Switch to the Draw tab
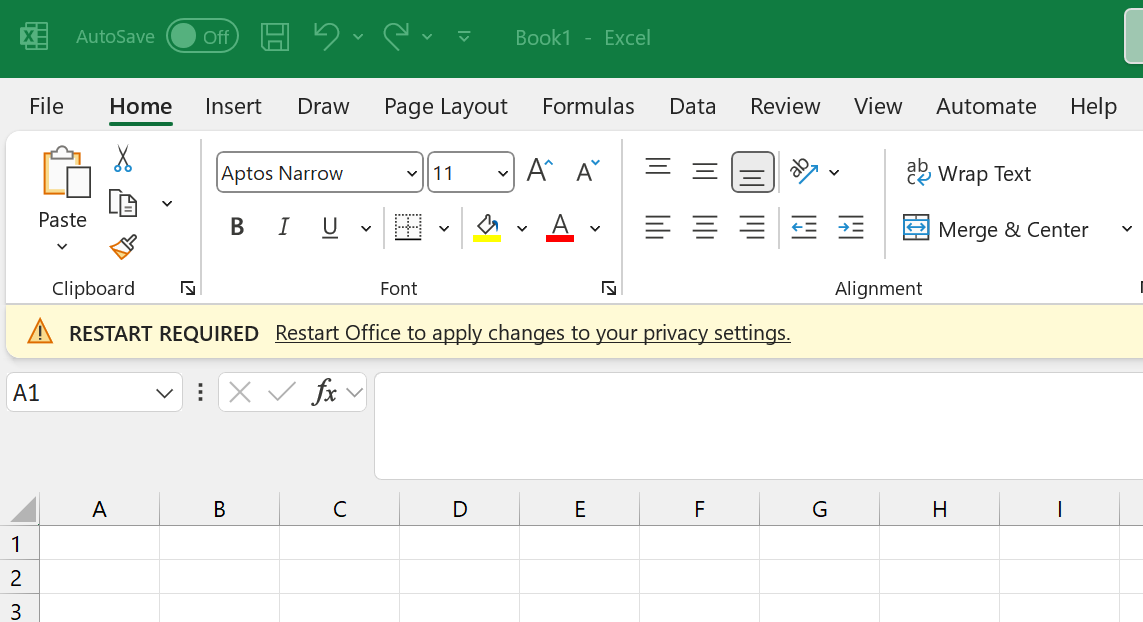1143x622 pixels. [323, 106]
